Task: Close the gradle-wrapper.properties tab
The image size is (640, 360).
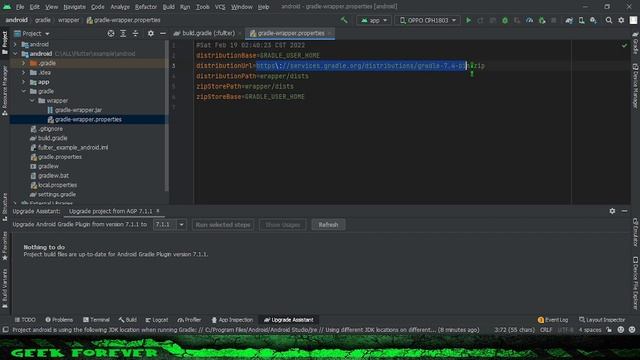Action: 329,33
